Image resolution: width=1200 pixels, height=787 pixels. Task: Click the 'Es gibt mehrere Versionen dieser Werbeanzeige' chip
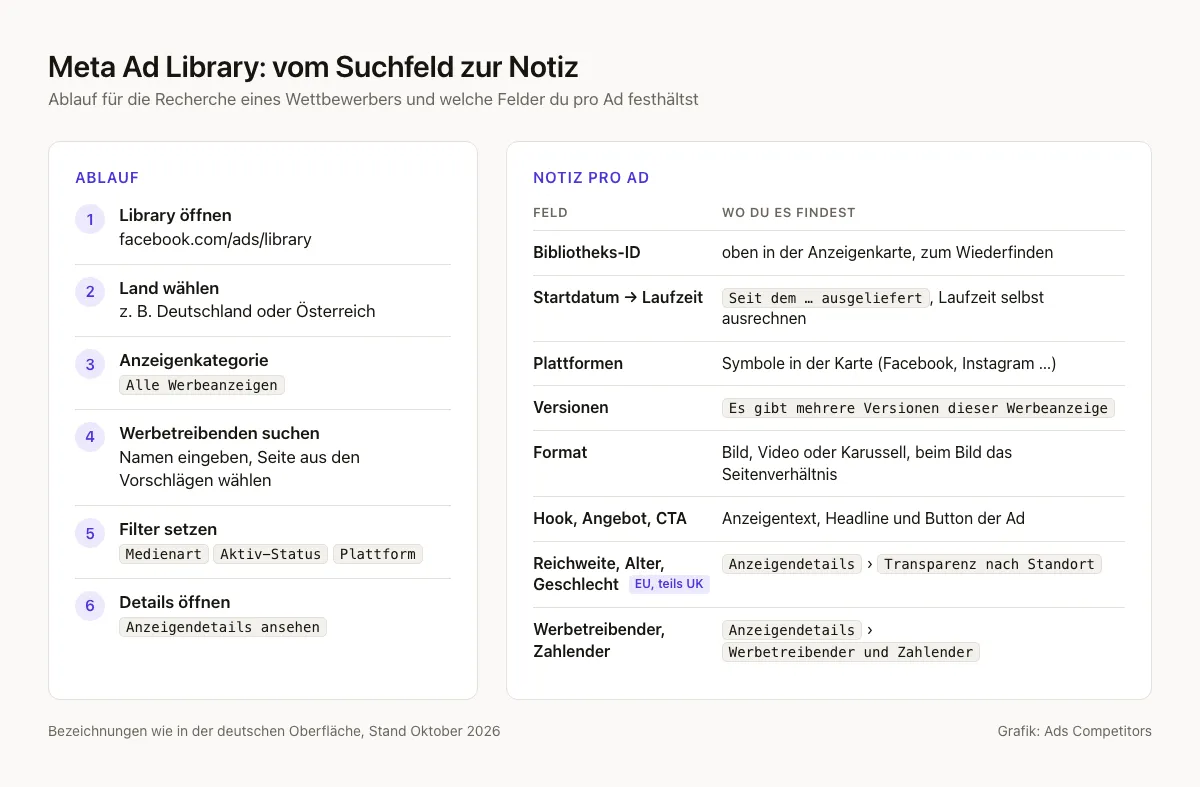918,408
